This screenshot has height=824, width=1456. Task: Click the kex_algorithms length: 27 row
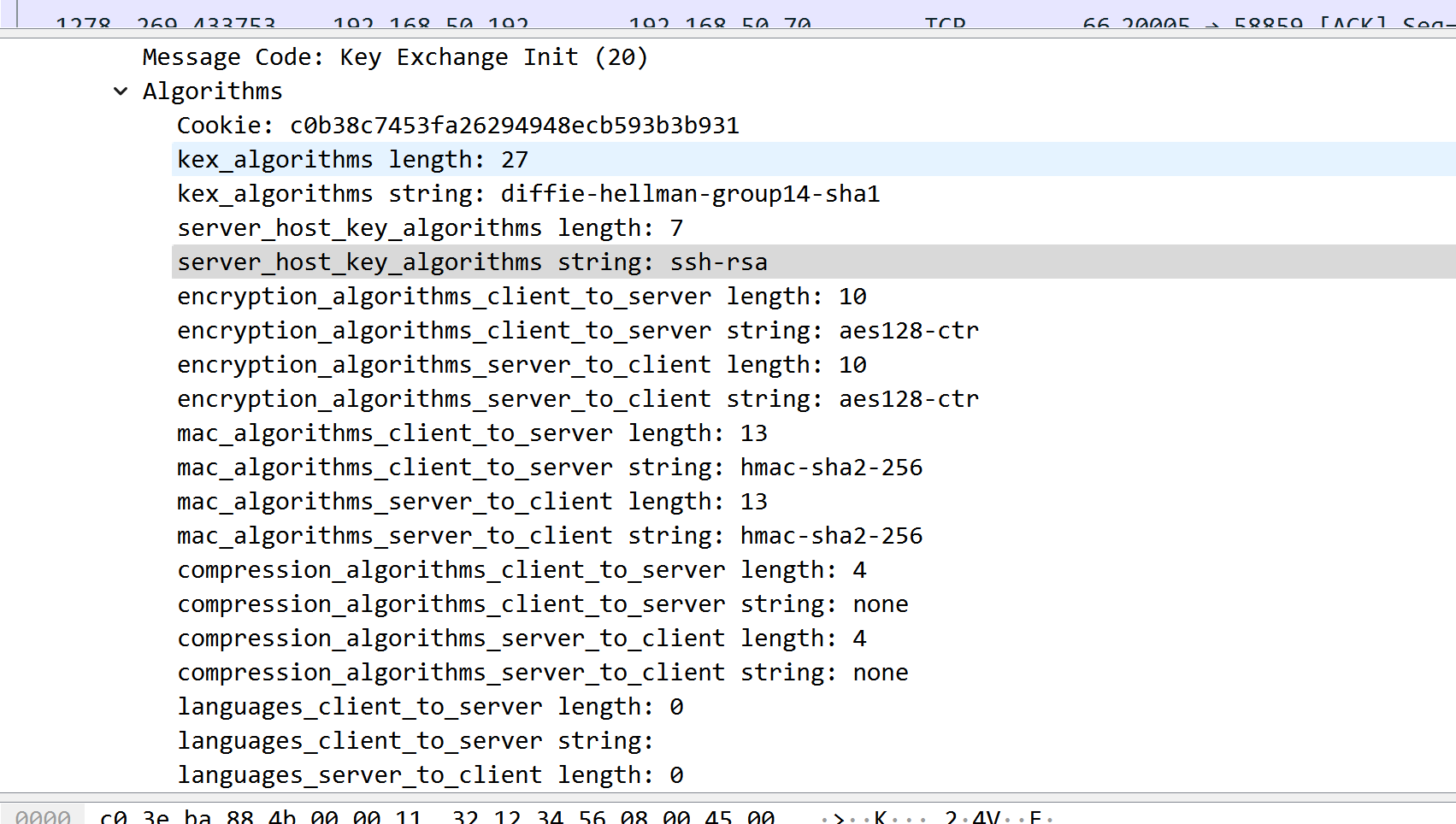pos(352,160)
